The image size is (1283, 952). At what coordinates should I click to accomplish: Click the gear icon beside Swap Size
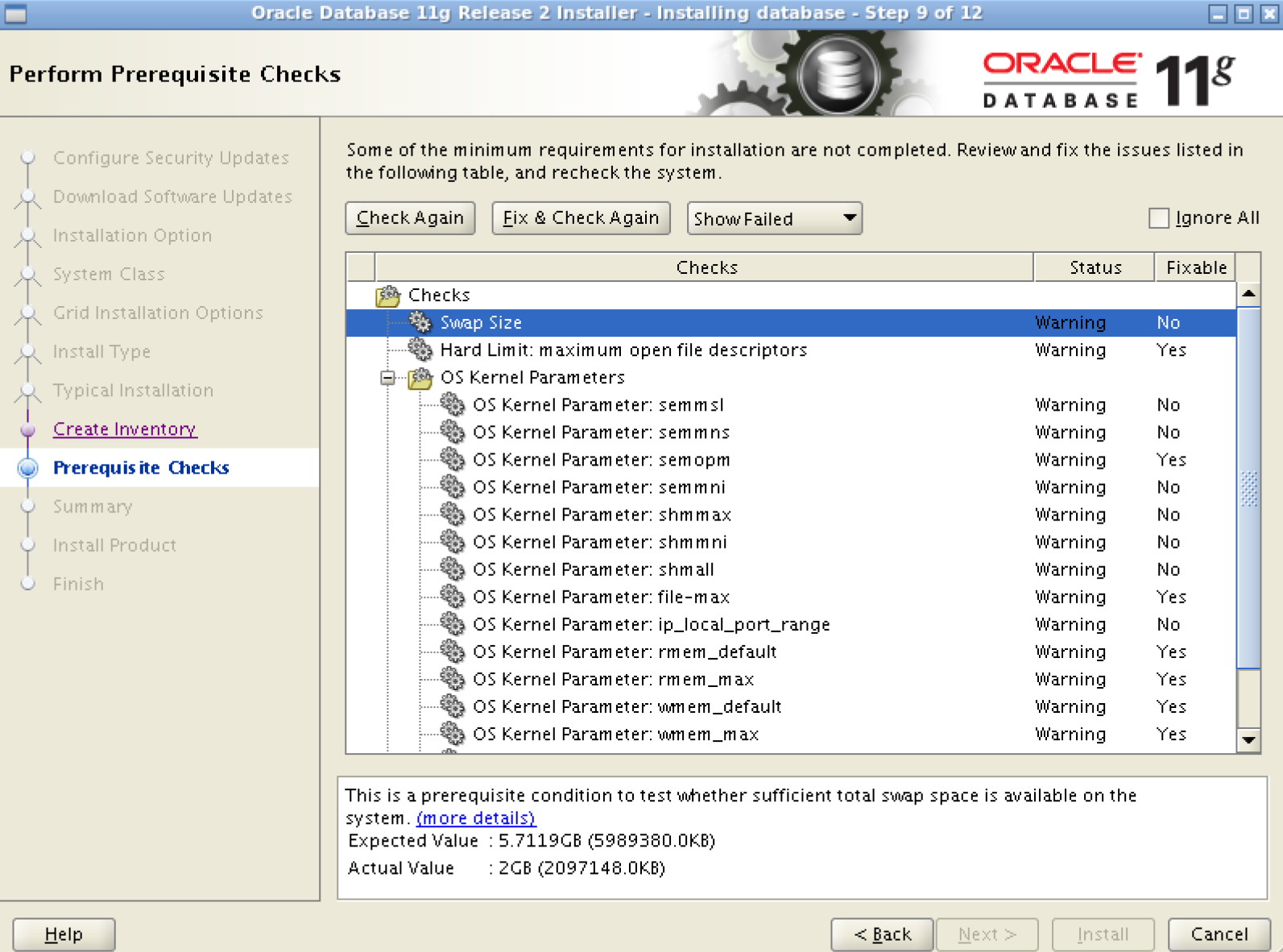point(420,322)
